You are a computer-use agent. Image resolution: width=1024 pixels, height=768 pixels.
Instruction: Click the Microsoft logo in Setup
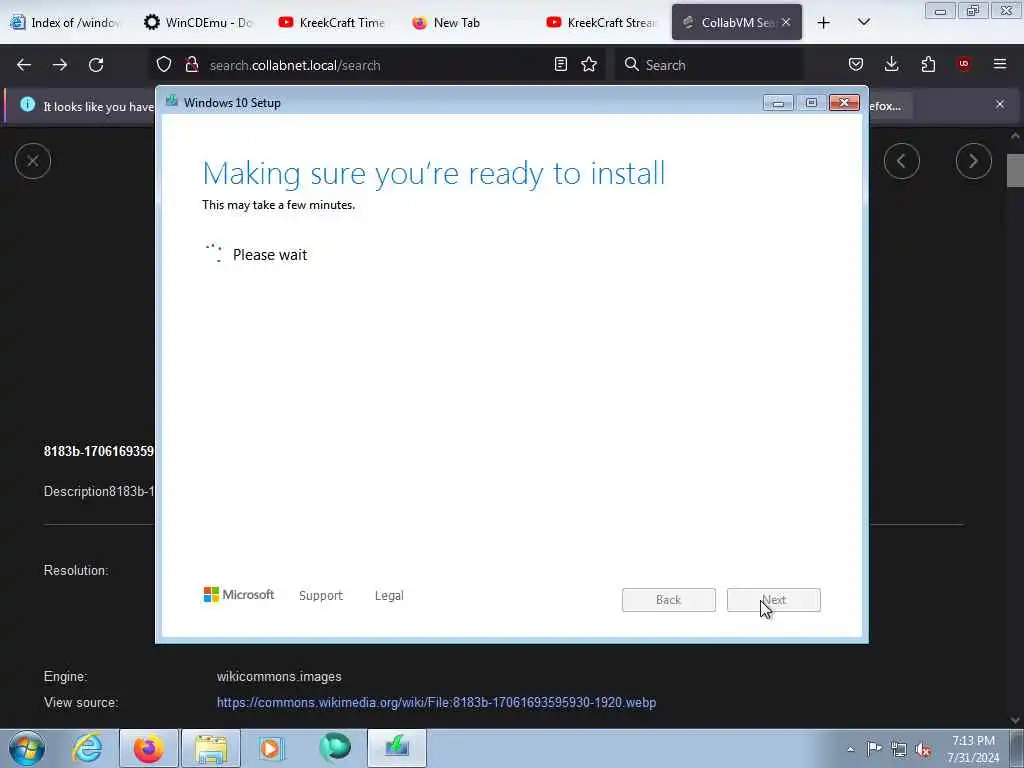pyautogui.click(x=239, y=594)
